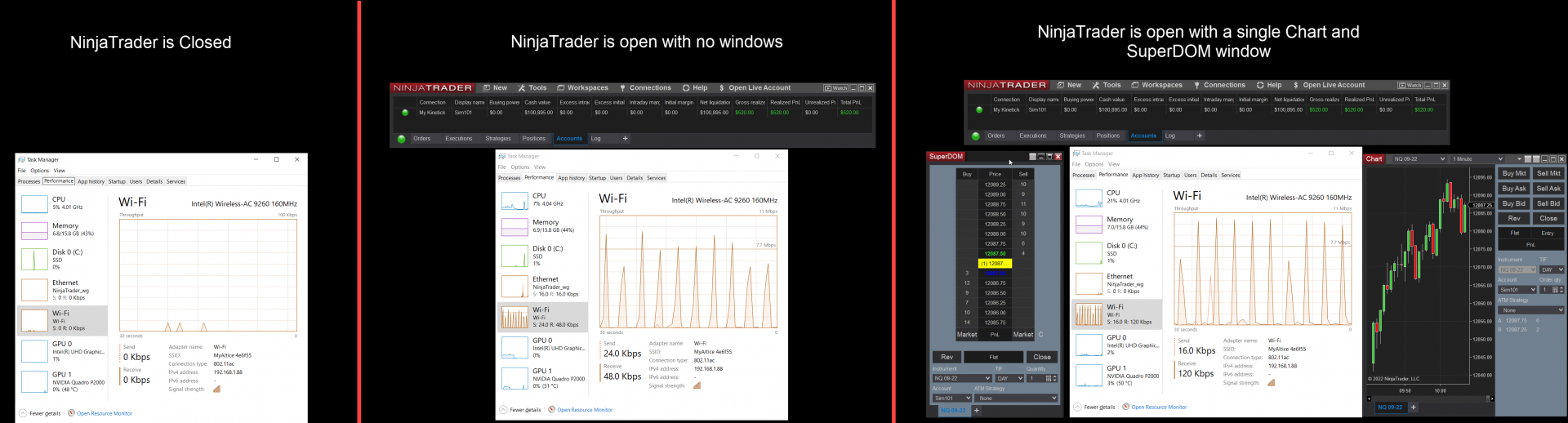Screen dimensions: 1568x423
Task: Click Buy Mkt in the Chart Trader panel
Action: (x=1514, y=173)
